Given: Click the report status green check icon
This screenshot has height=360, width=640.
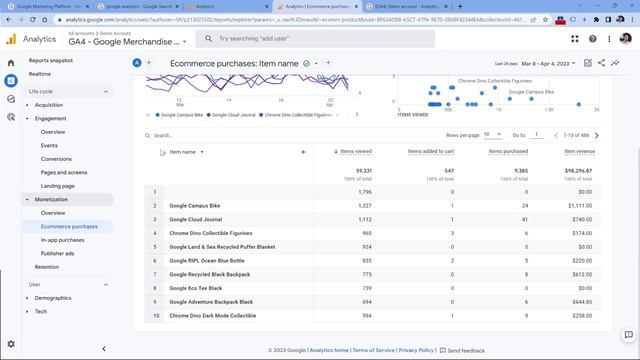Looking at the screenshot, I should 306,64.
